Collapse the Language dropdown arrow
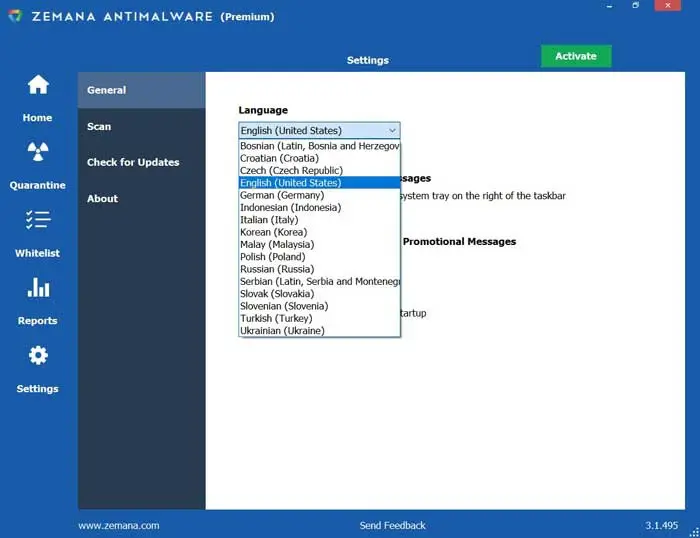 point(392,130)
